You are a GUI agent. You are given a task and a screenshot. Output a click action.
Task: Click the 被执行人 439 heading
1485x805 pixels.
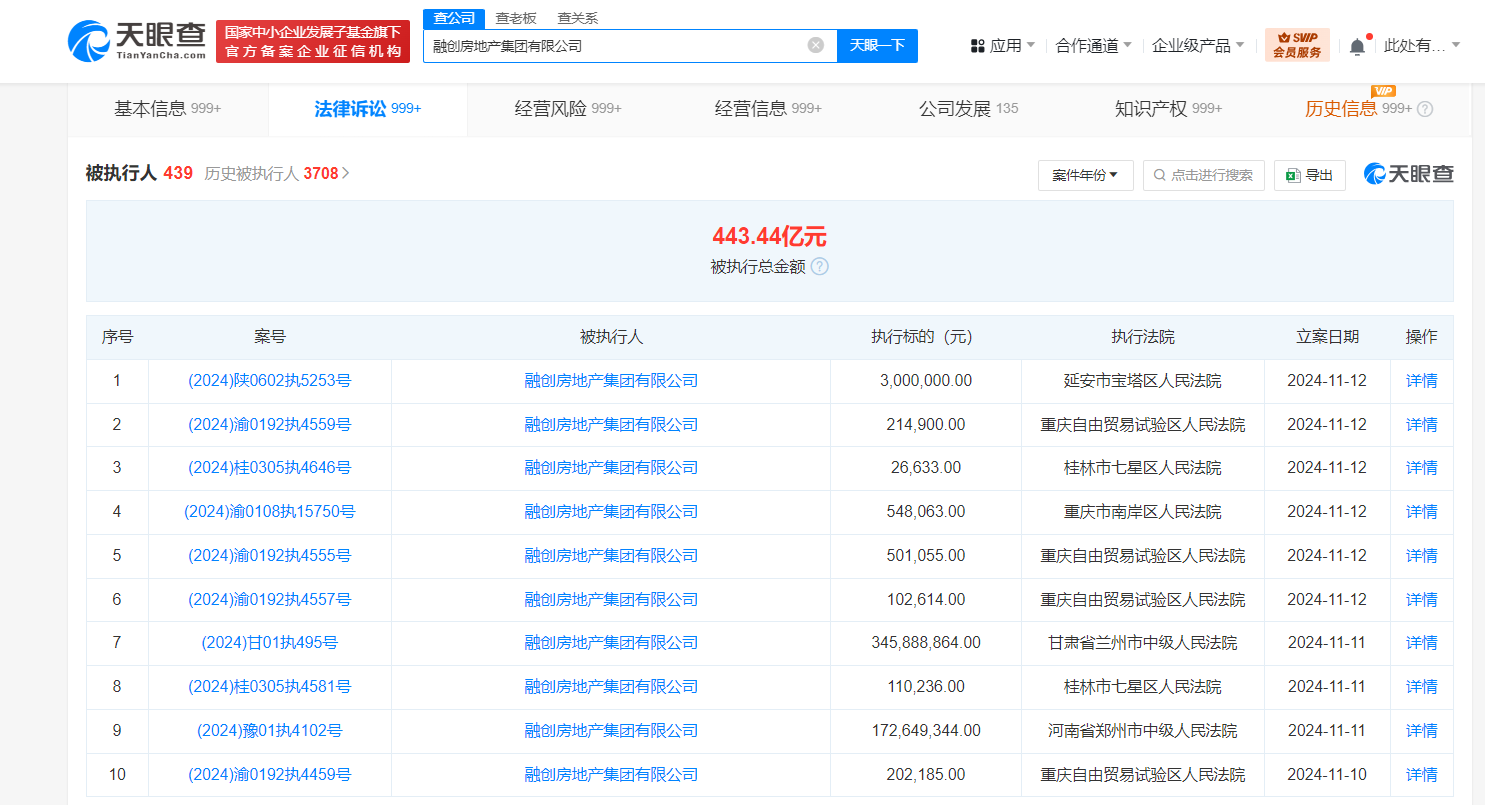(139, 173)
